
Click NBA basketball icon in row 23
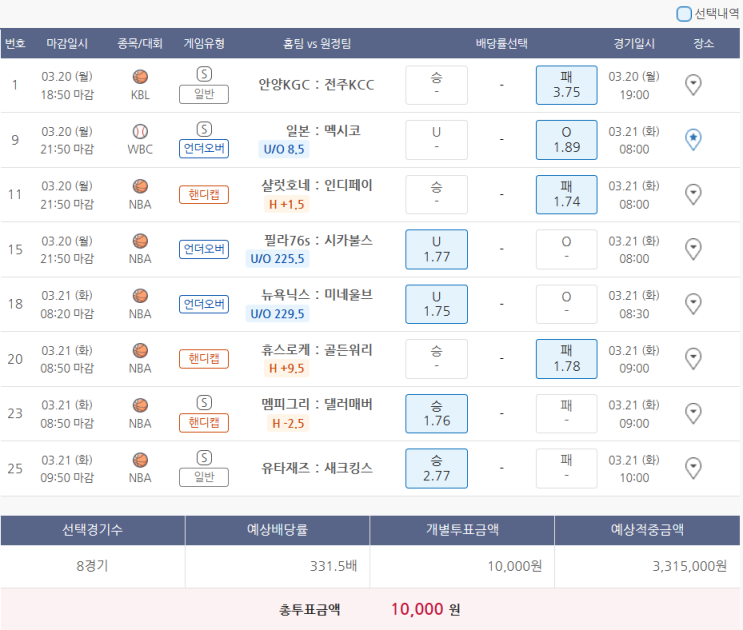click(140, 405)
